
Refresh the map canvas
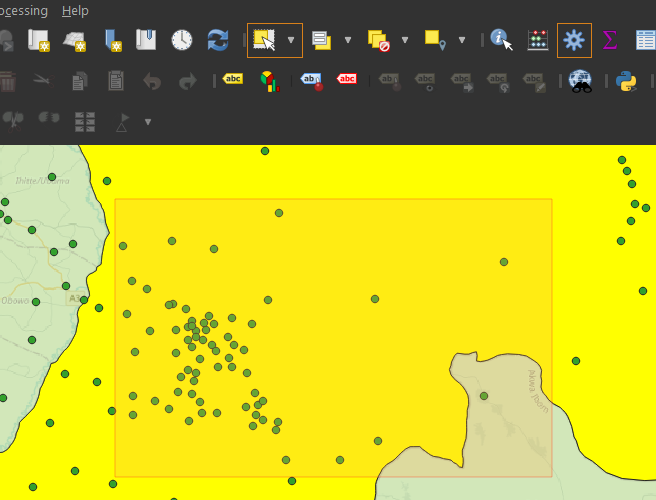click(218, 40)
